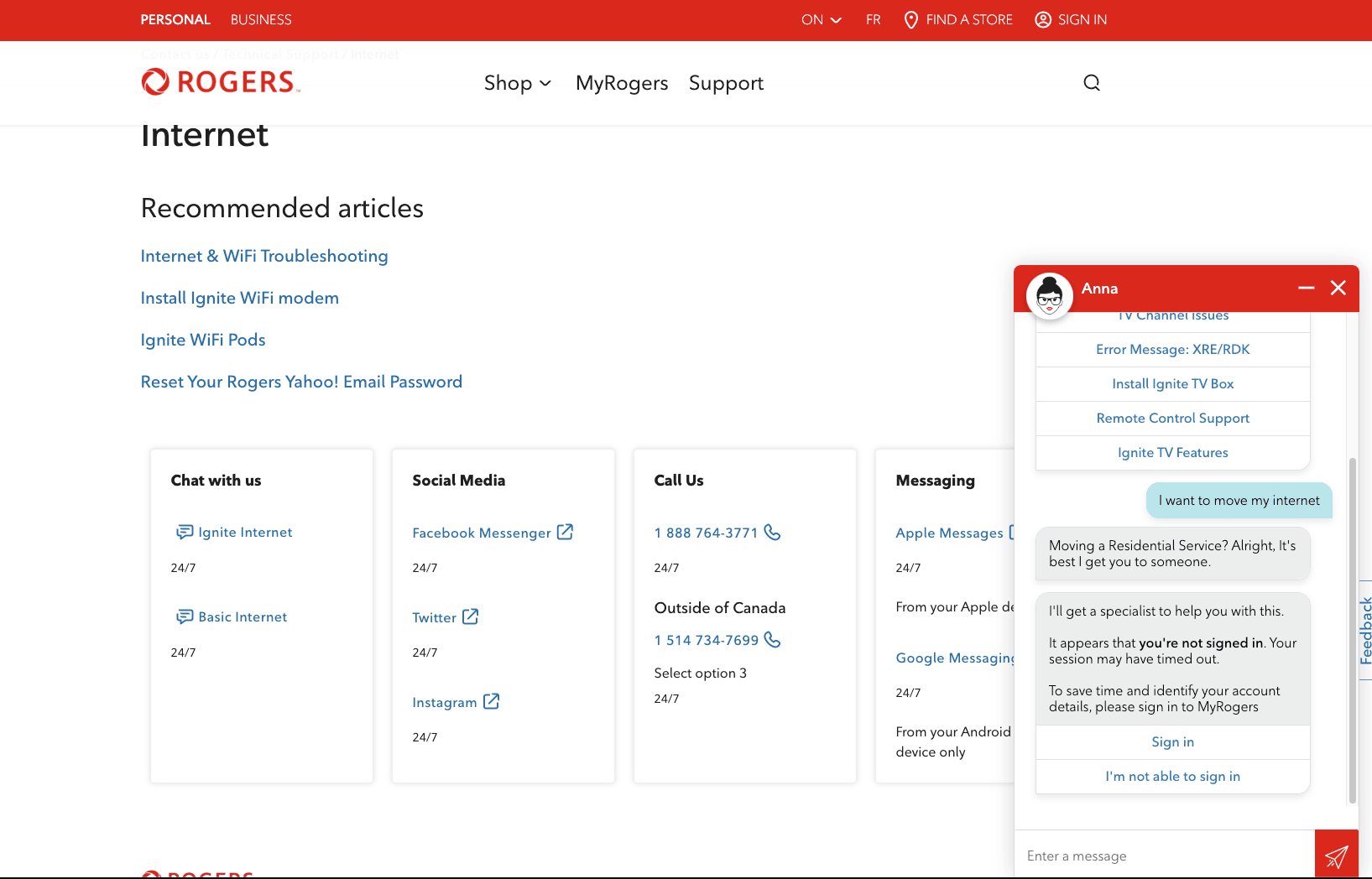
Task: Click Anna's avatar in chat header
Action: [x=1050, y=296]
